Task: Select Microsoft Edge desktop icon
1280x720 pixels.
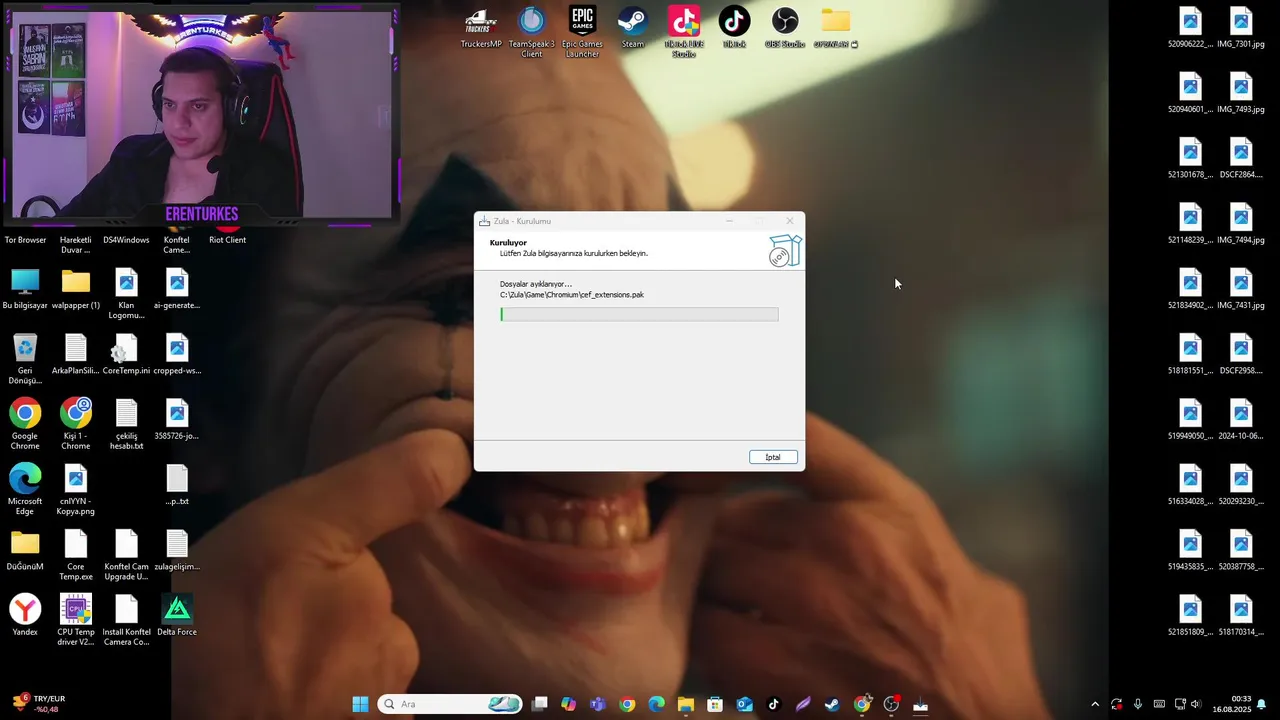Action: 25,489
